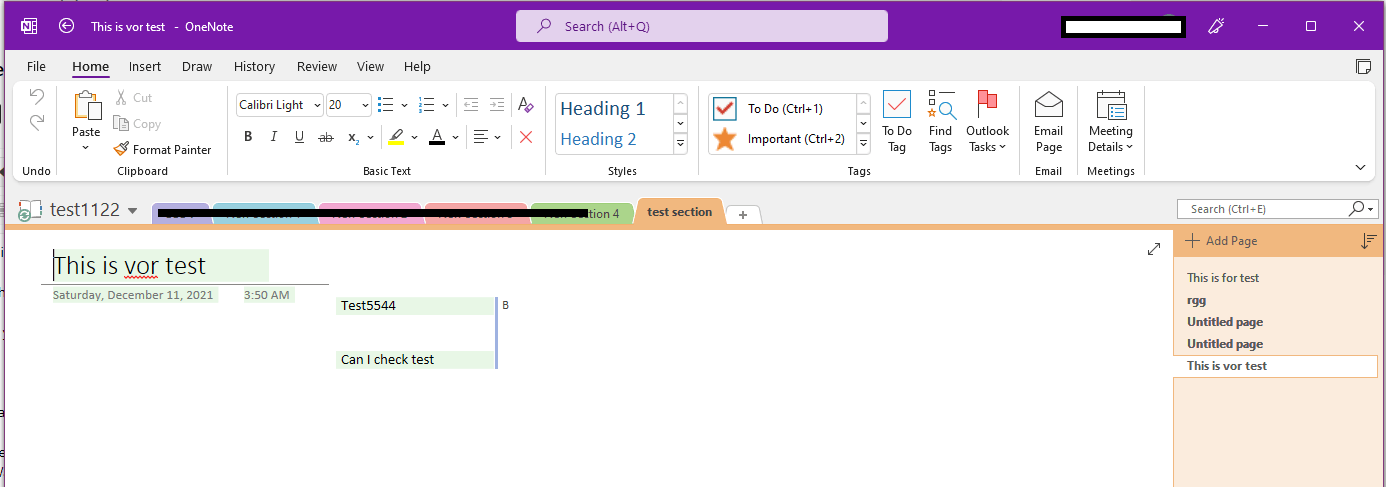The width and height of the screenshot is (1386, 487).
Task: Expand the Styles gallery
Action: (x=680, y=144)
